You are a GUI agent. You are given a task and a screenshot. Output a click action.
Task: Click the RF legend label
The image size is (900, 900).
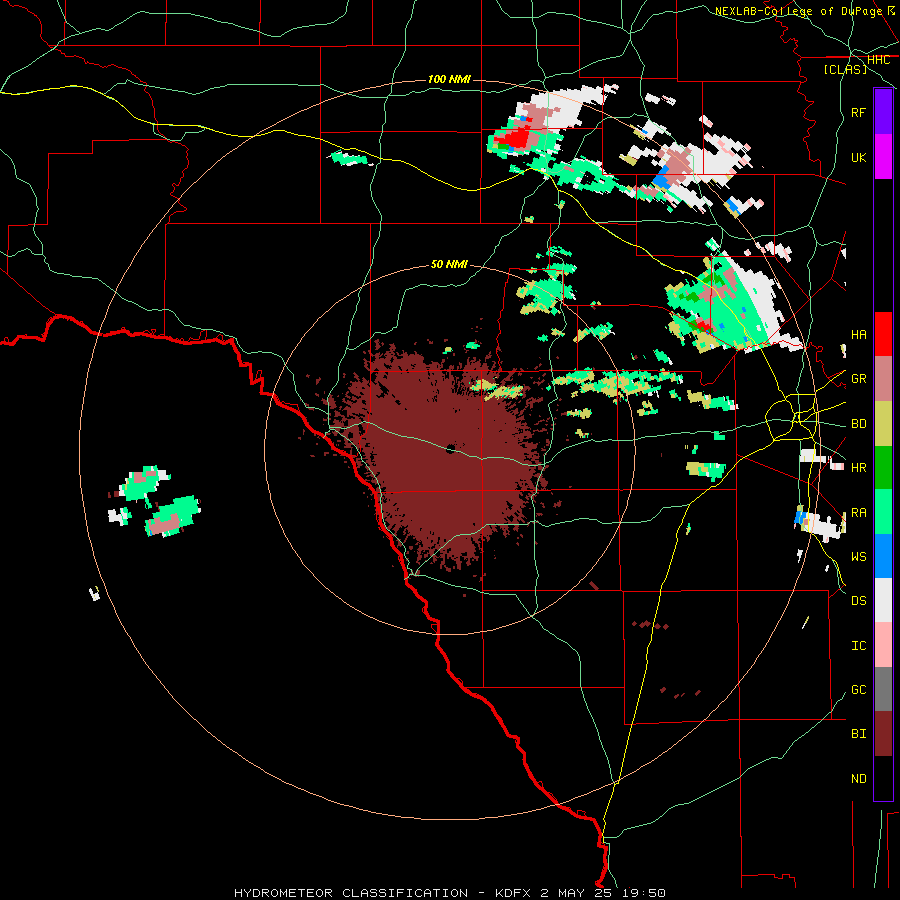[859, 112]
